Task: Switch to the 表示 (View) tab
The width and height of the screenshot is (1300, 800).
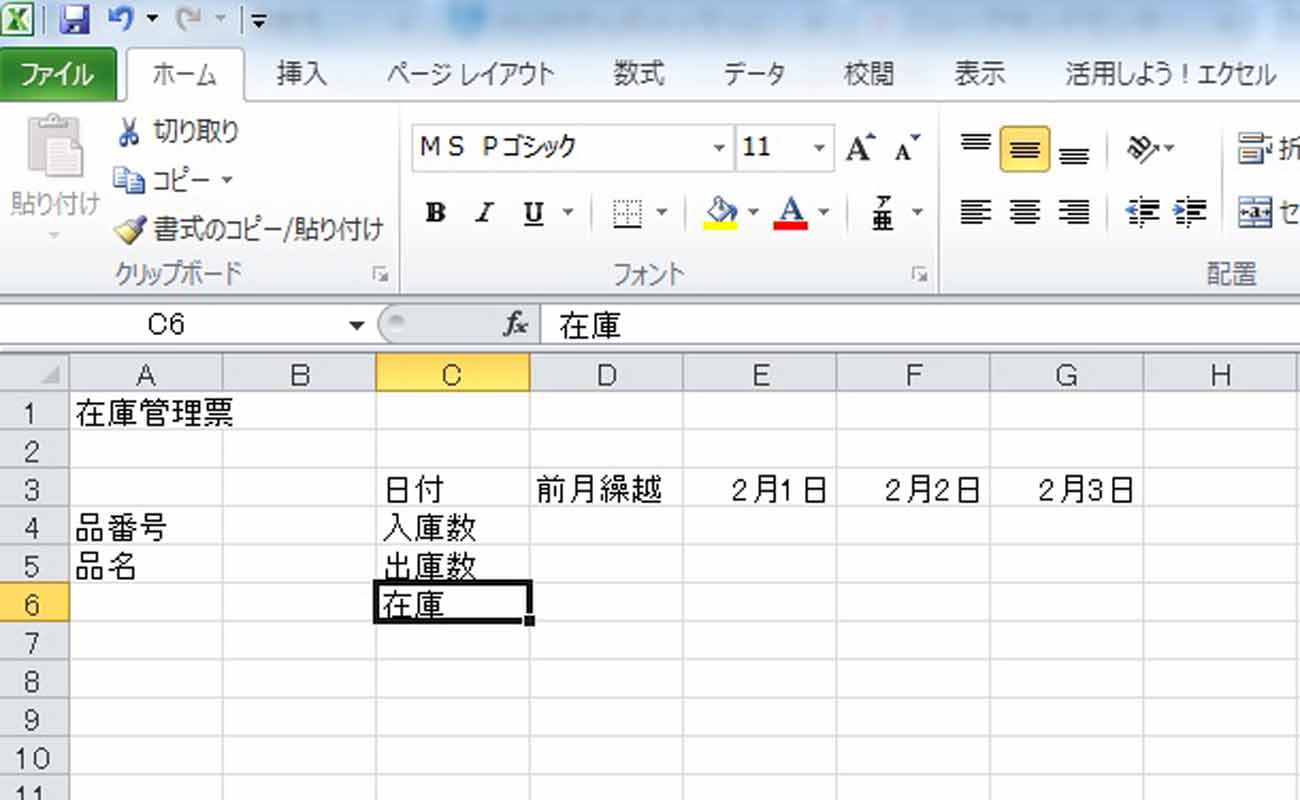Action: 979,74
